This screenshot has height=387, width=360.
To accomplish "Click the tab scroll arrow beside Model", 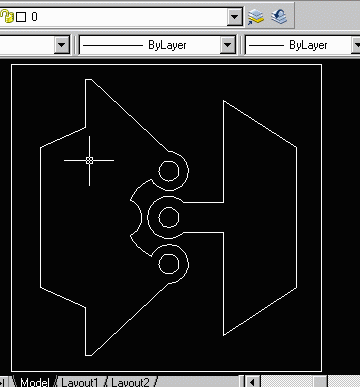I will click(3, 382).
